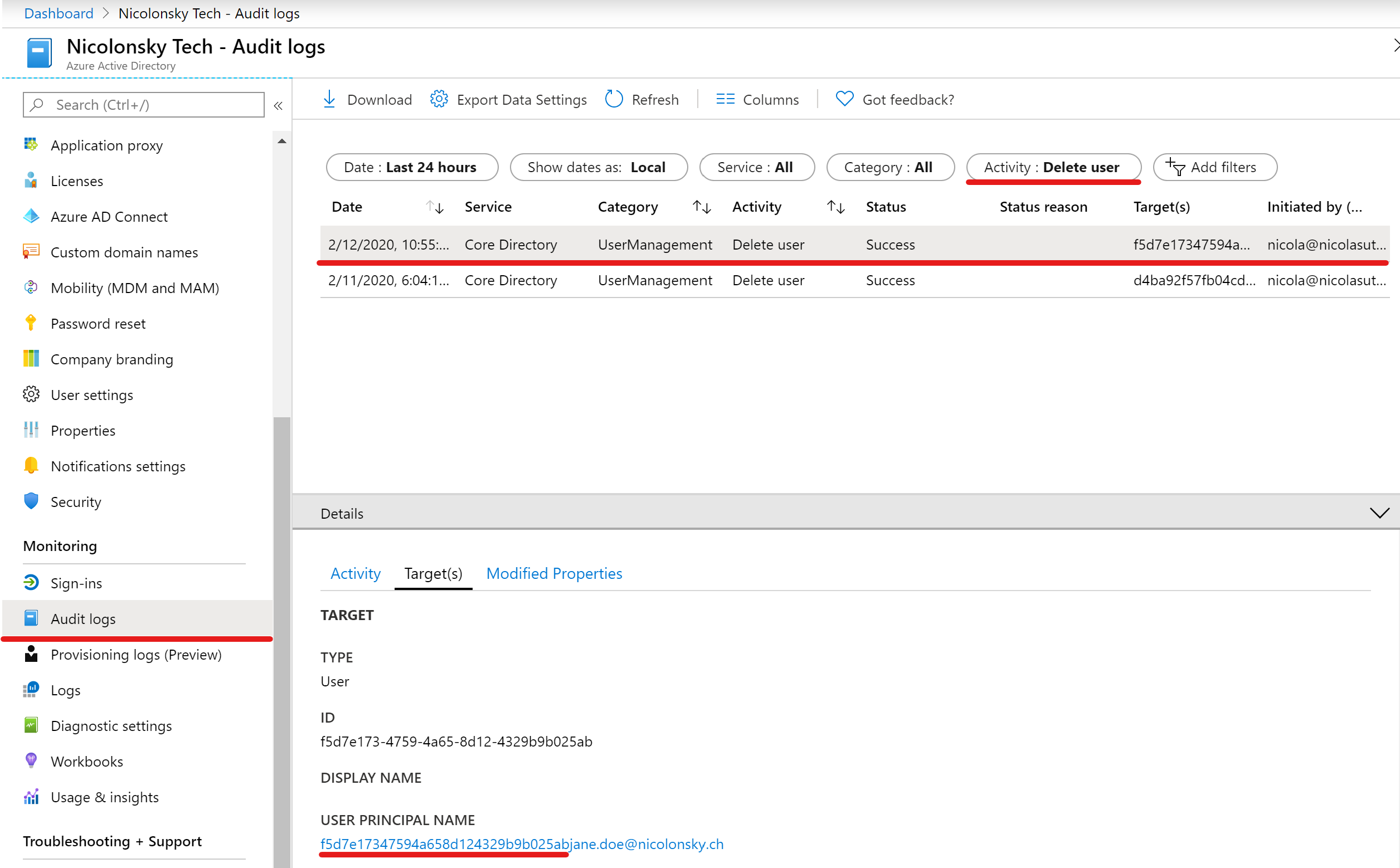Open the Show dates as Local filter
Screen dimensions: 1400x868
(599, 167)
